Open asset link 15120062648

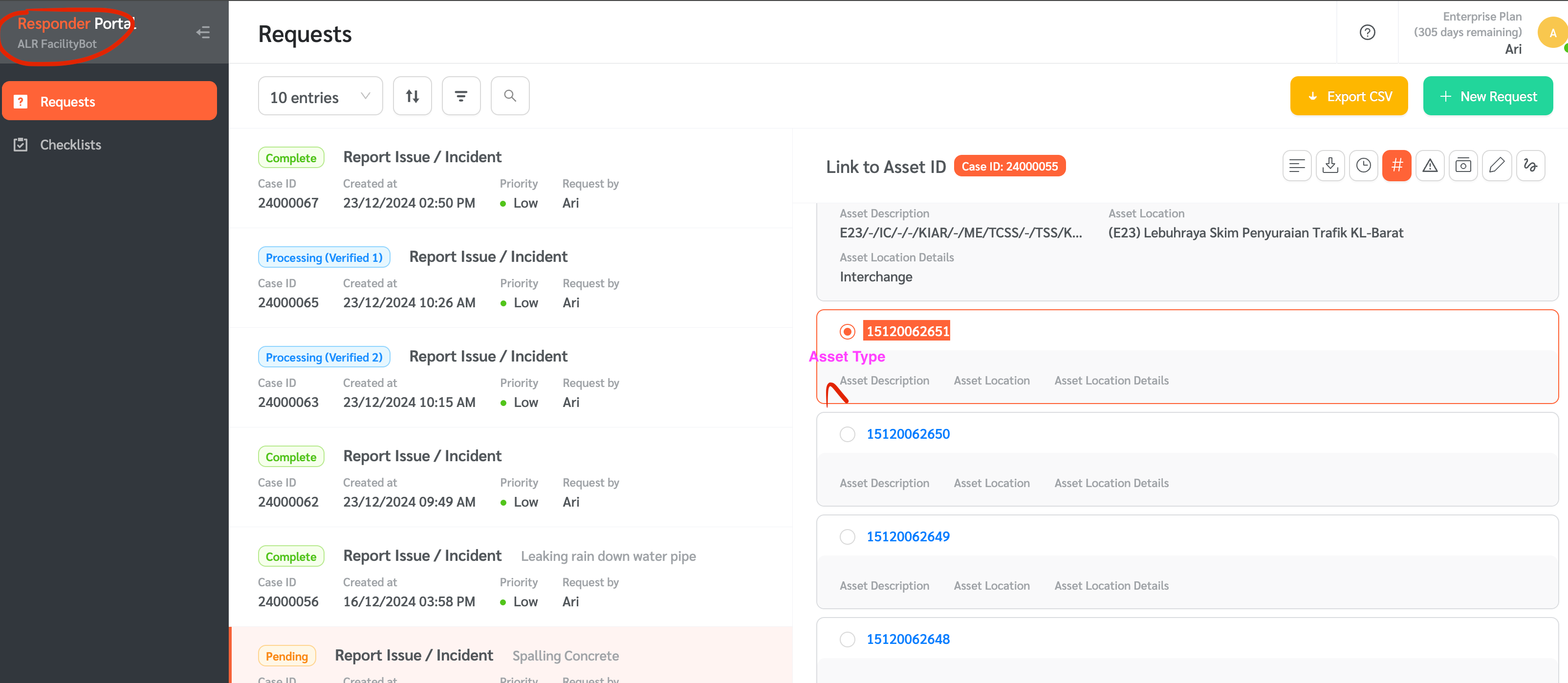tap(908, 640)
